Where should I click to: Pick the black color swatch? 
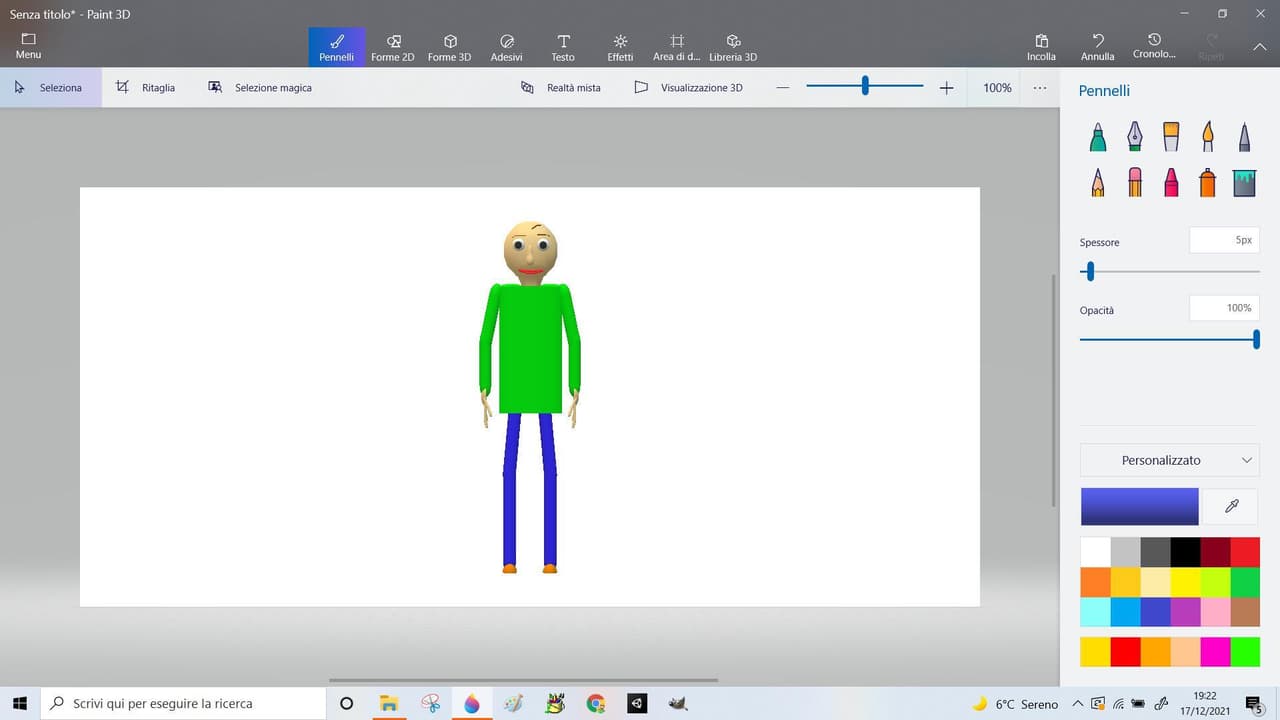pos(1185,552)
